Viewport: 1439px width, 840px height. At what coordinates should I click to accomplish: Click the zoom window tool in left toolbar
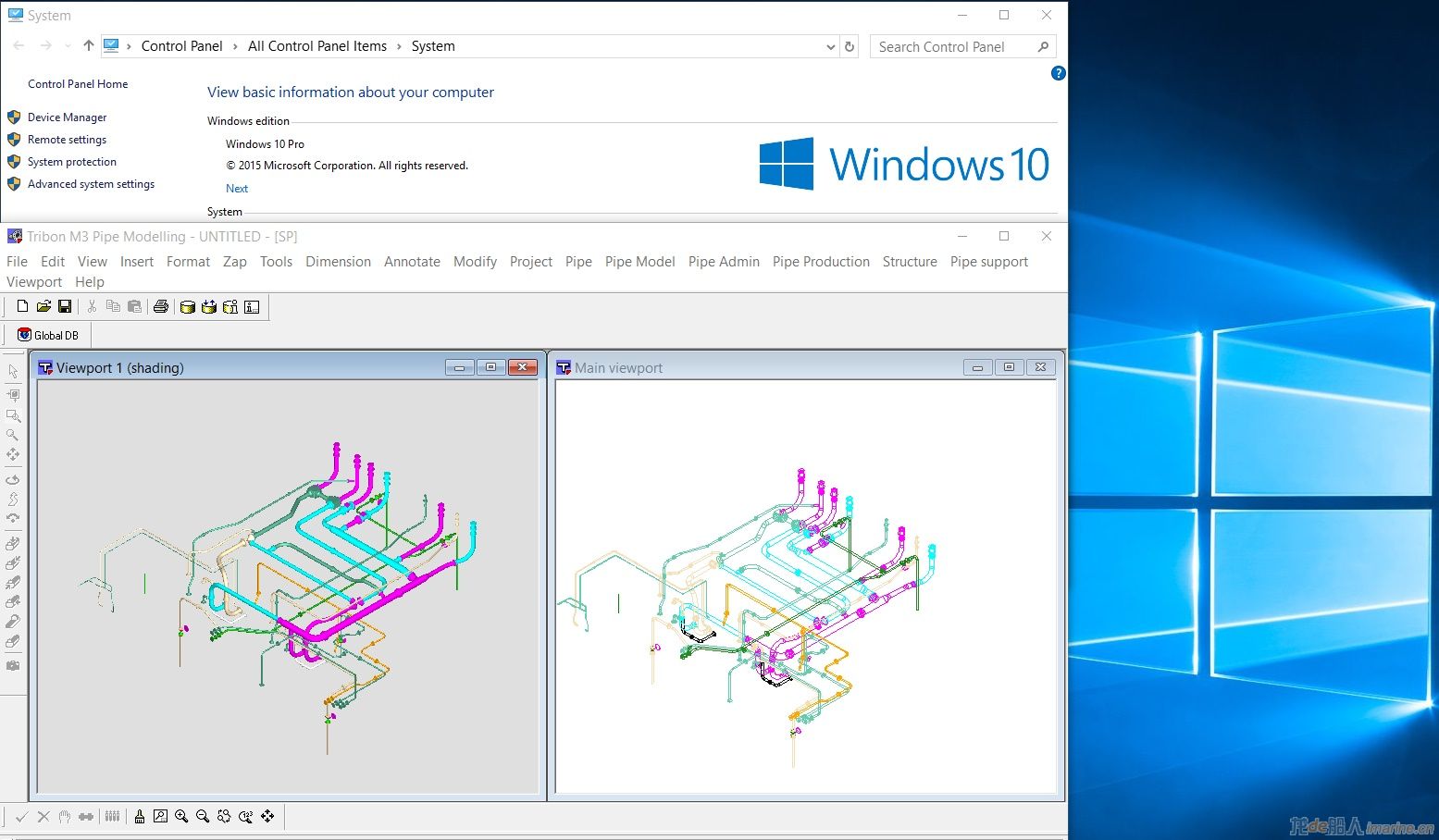[13, 414]
